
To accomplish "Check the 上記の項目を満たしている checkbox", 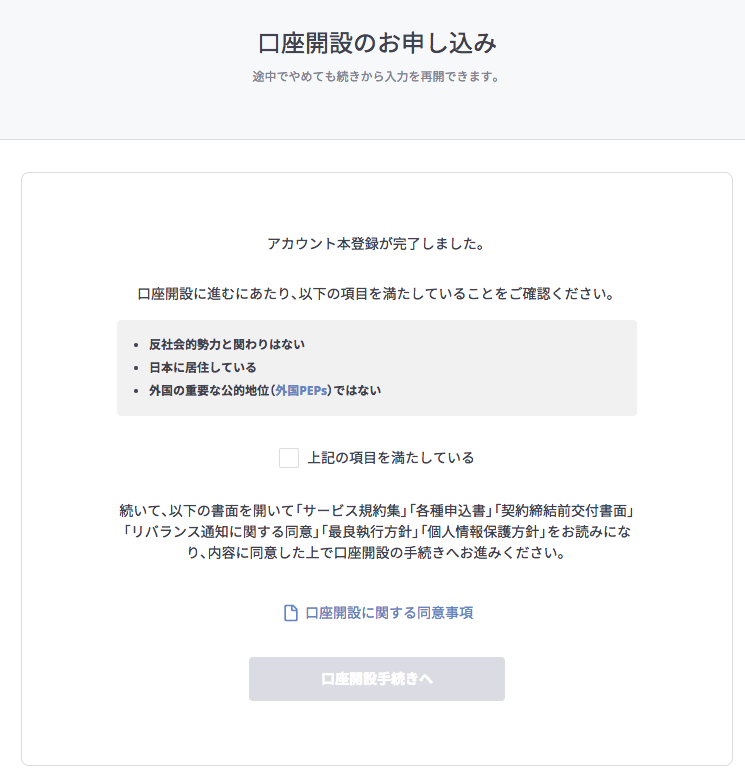I will tap(289, 458).
